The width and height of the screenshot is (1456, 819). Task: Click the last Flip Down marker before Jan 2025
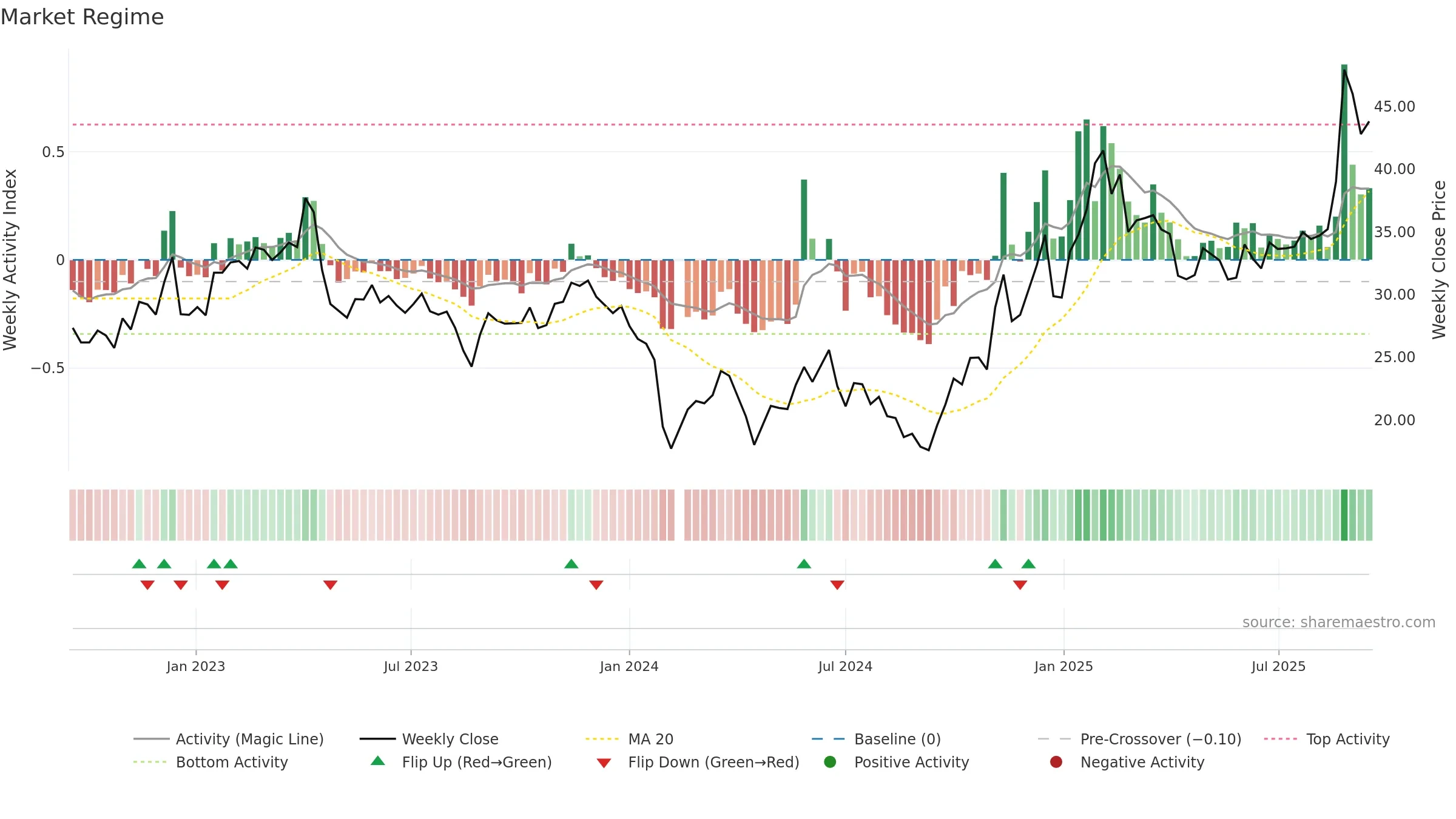1020,585
